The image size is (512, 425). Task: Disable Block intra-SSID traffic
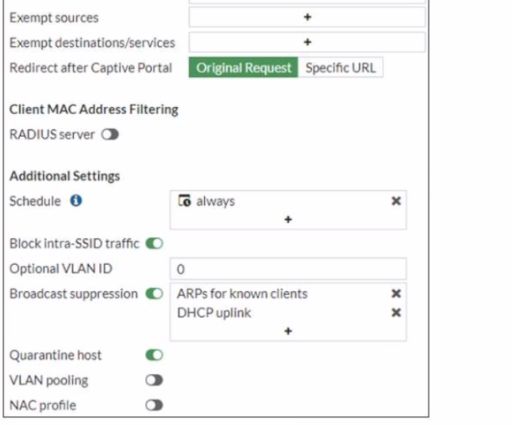[x=154, y=244]
